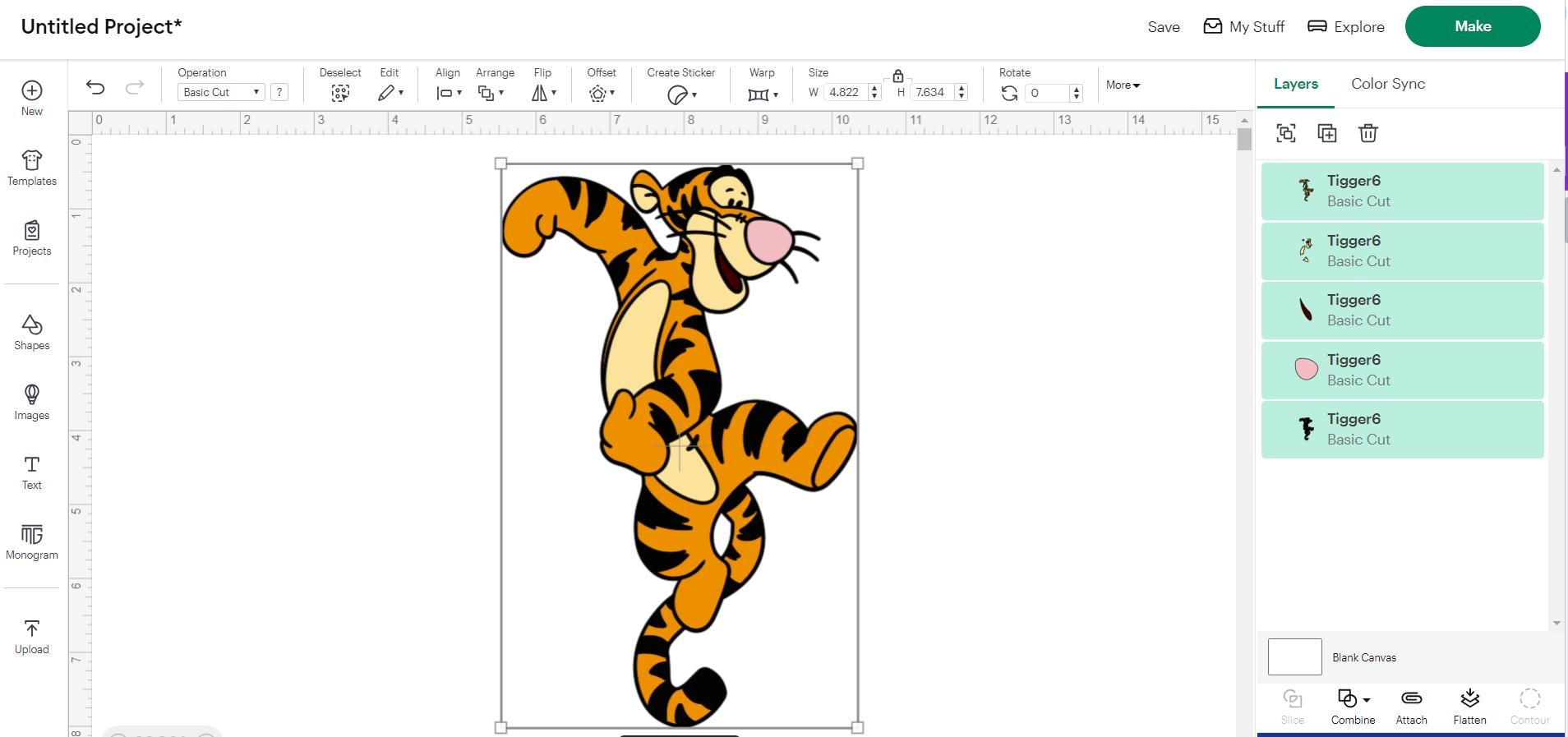Open the Shapes panel
The height and width of the screenshot is (737, 1568).
31,332
